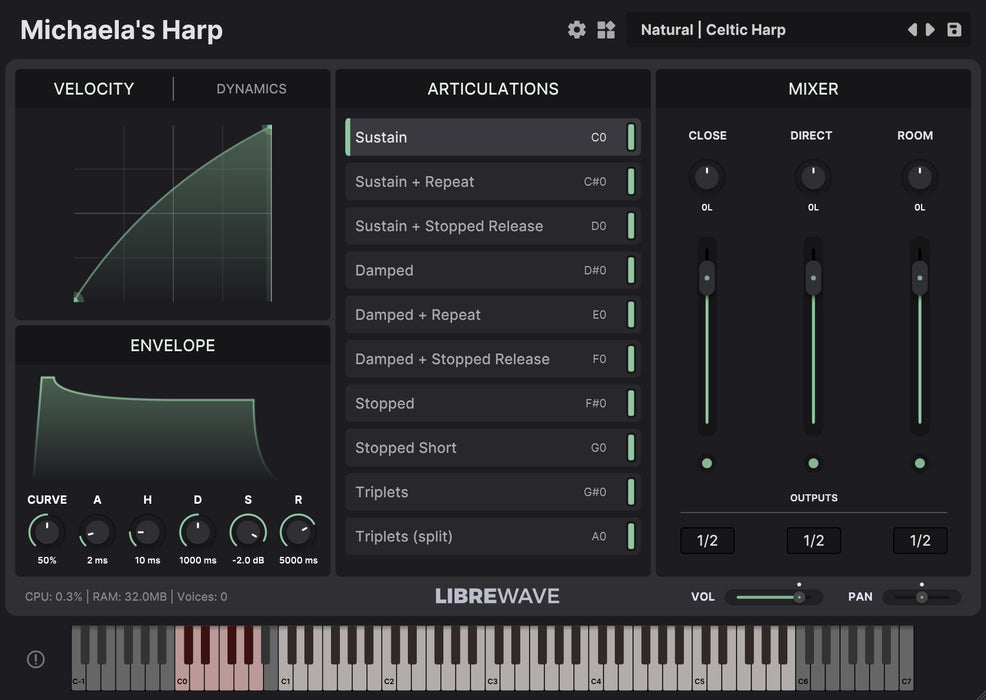Open the Room mic output 1/2 dropdown
Viewport: 986px width, 700px height.
tap(919, 541)
